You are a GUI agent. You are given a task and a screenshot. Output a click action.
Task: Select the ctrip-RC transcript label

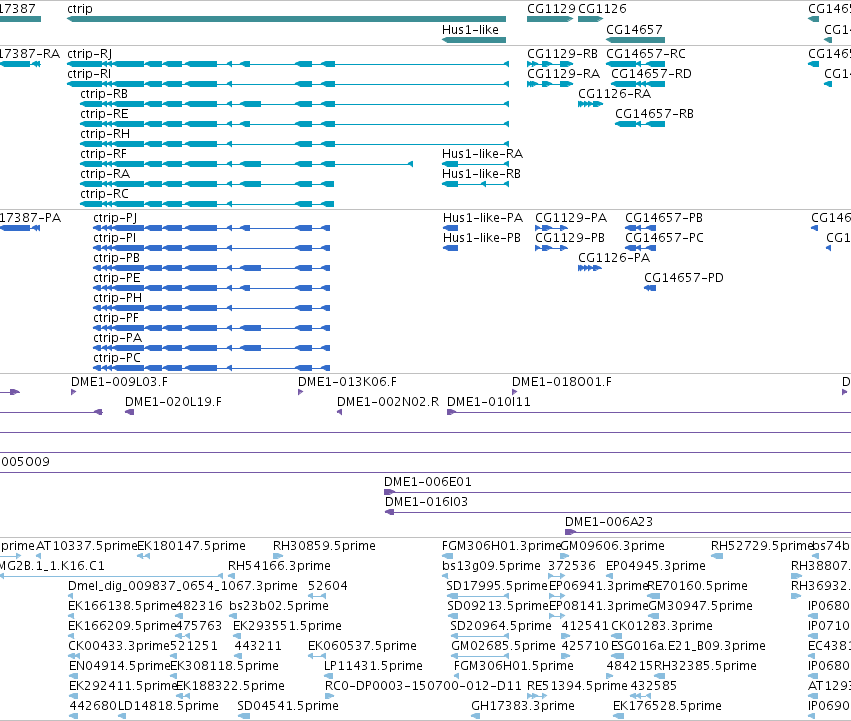click(x=104, y=194)
